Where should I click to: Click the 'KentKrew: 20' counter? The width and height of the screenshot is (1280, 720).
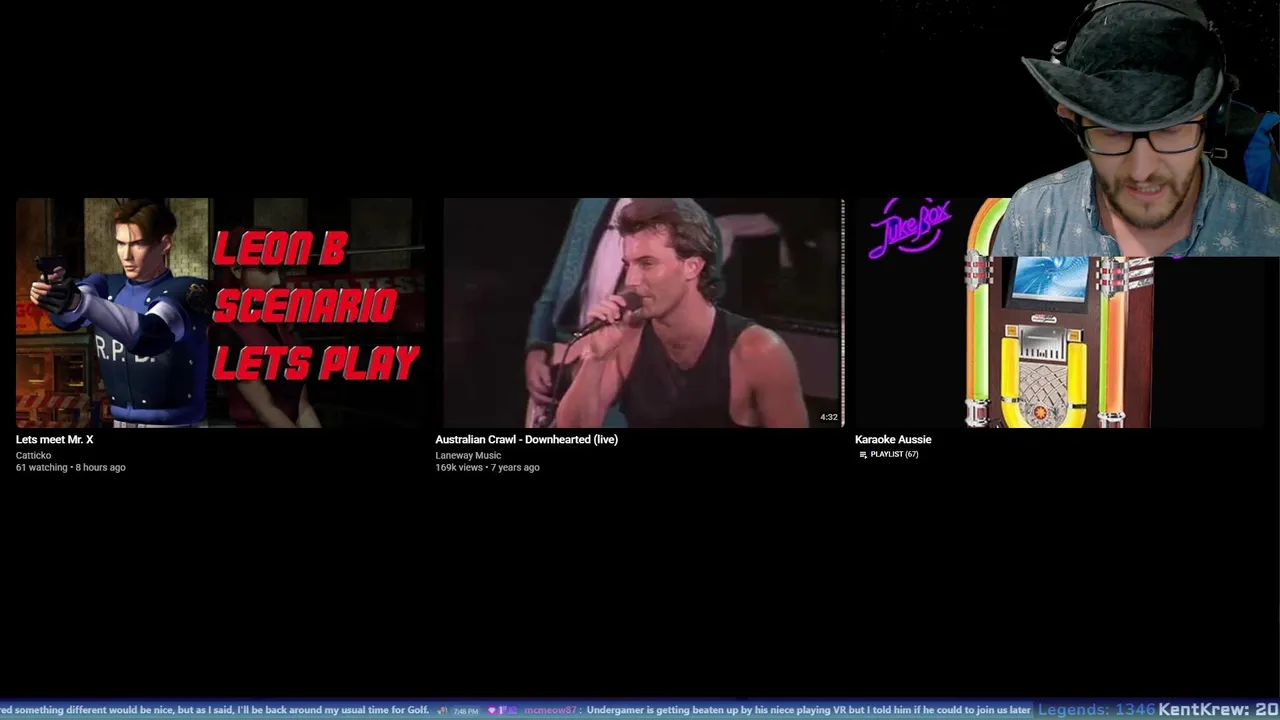coord(1218,710)
